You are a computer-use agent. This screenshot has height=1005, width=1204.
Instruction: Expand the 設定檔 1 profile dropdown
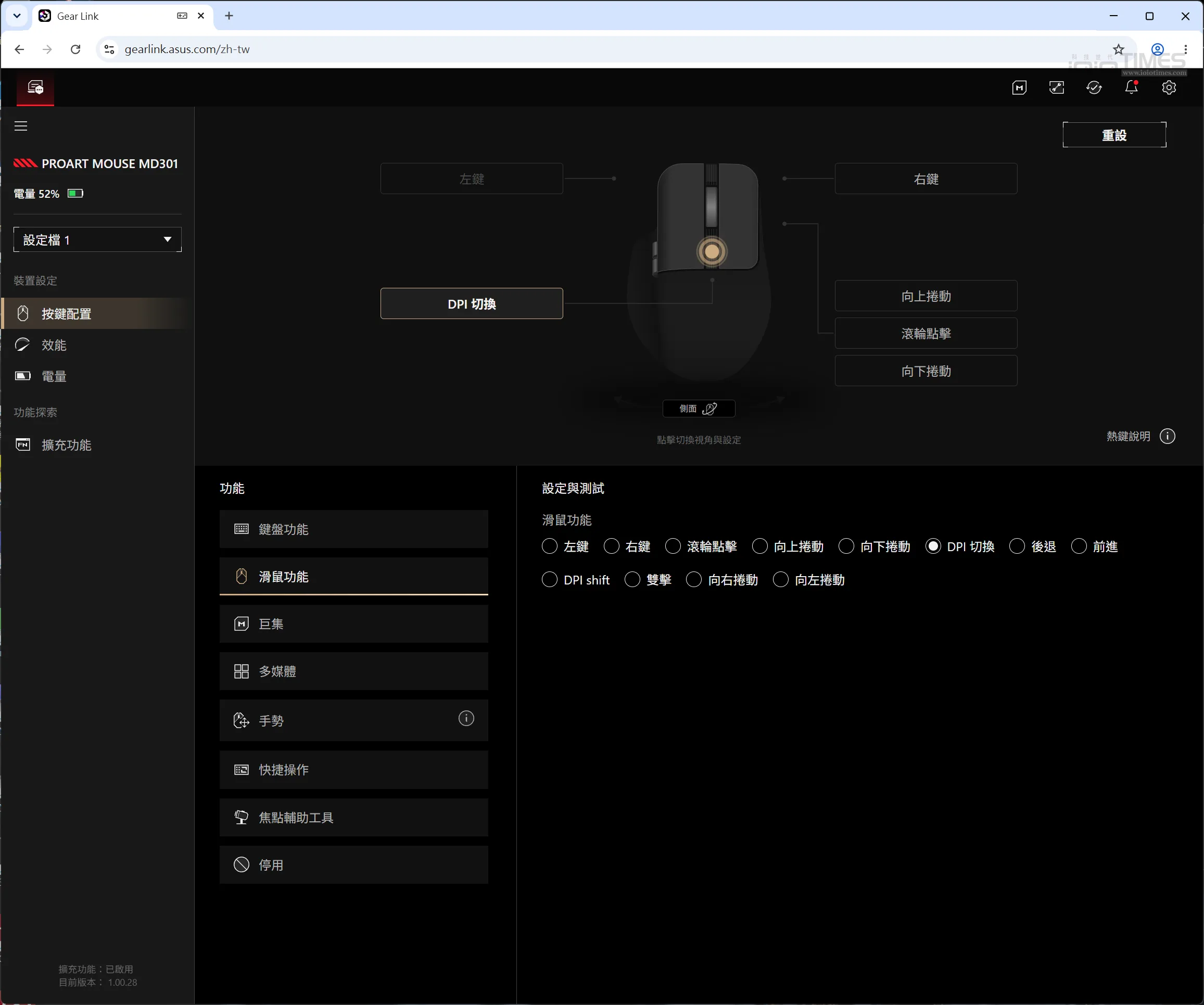click(x=97, y=239)
